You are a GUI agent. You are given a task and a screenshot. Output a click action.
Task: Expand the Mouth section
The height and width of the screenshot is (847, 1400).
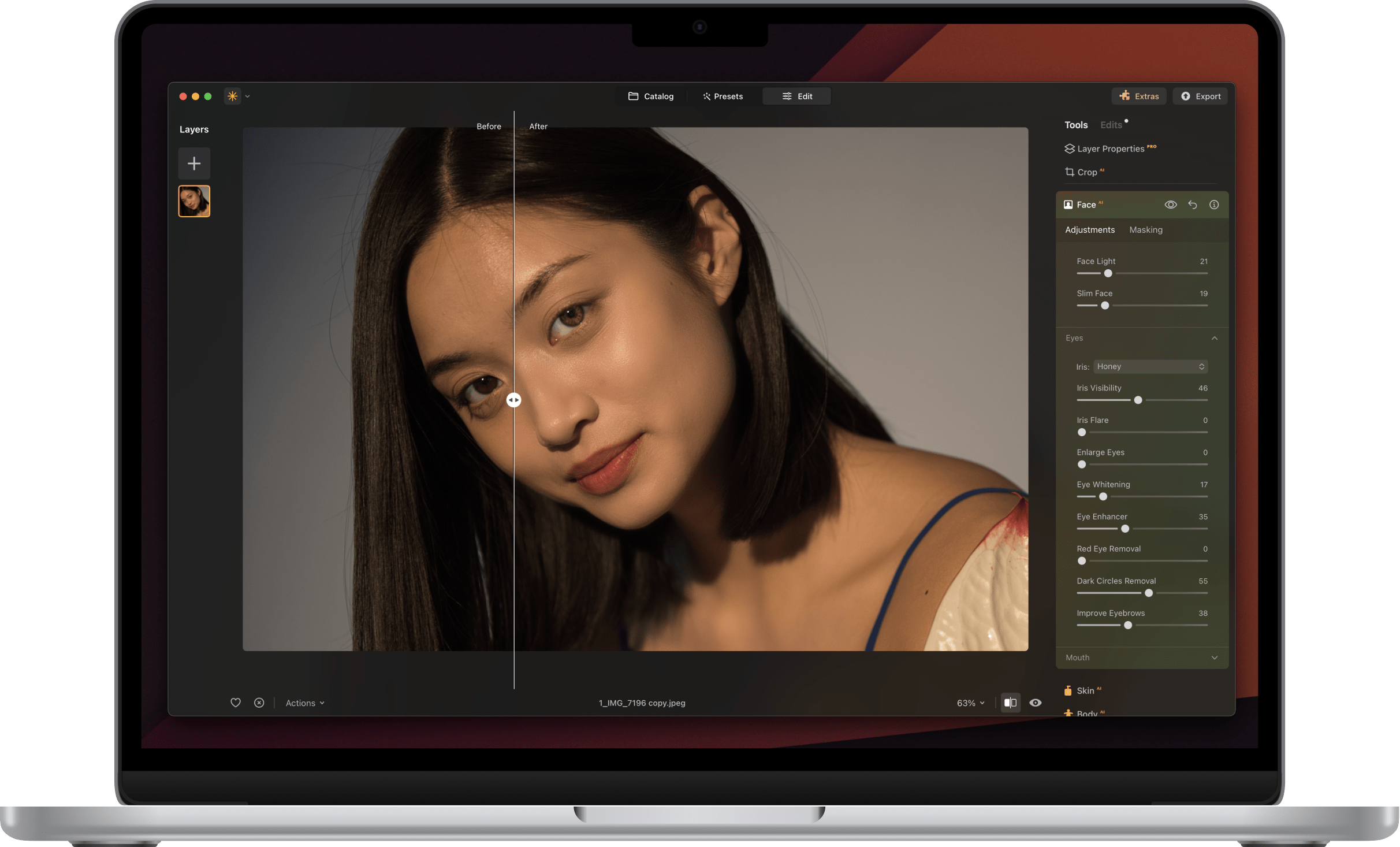point(1215,657)
